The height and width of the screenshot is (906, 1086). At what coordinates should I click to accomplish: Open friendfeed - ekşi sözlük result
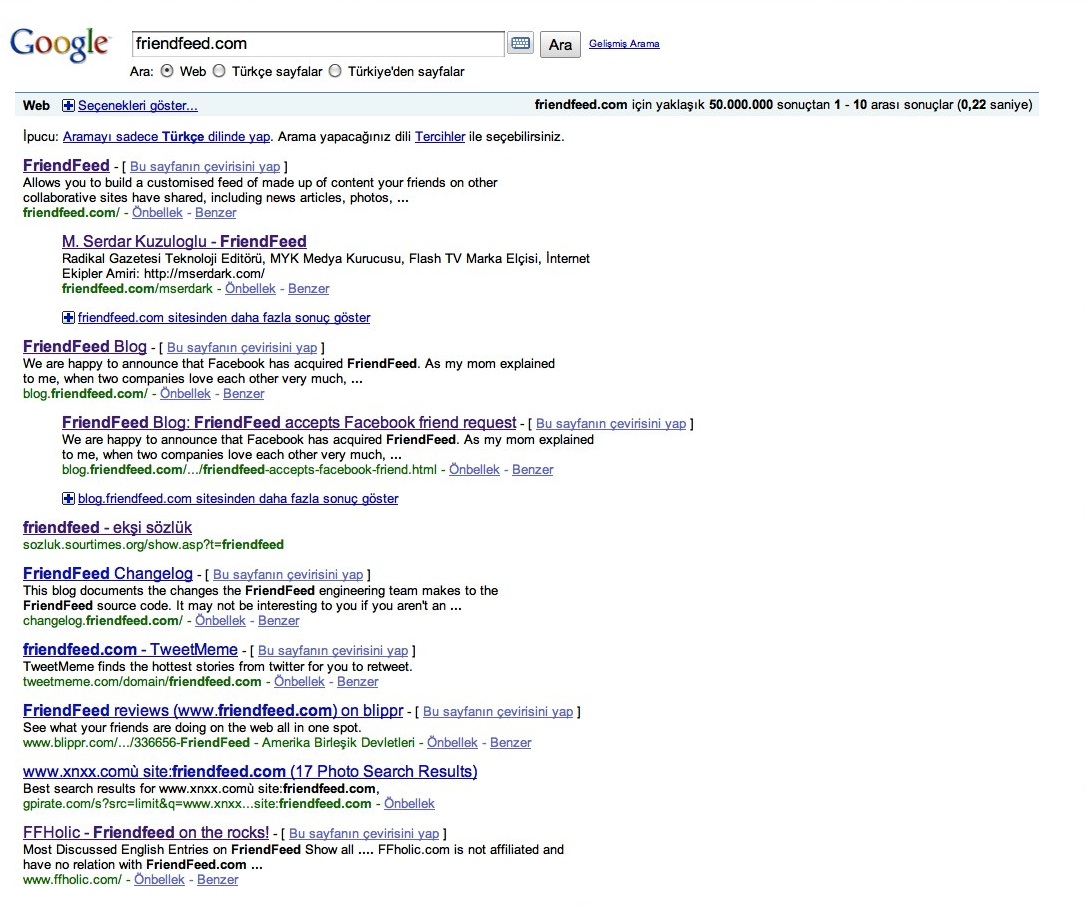[107, 527]
